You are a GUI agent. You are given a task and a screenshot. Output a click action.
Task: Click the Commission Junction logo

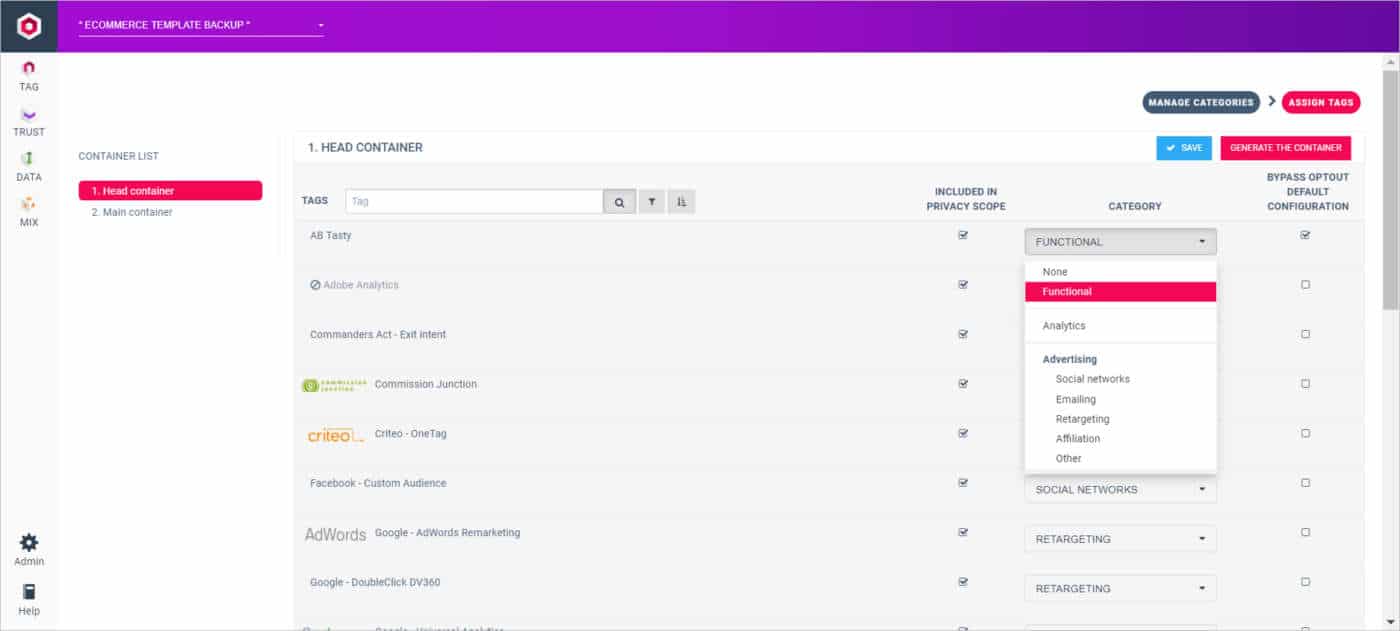(x=334, y=385)
